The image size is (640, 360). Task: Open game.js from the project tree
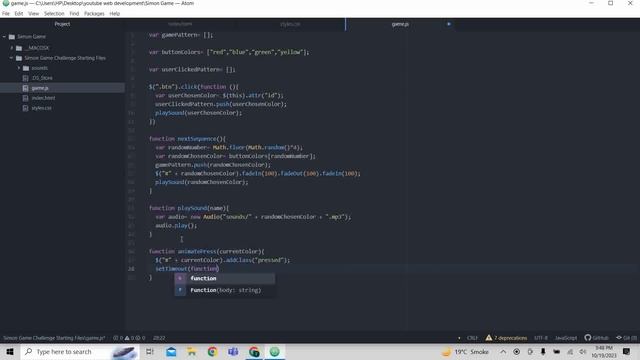click(x=40, y=88)
